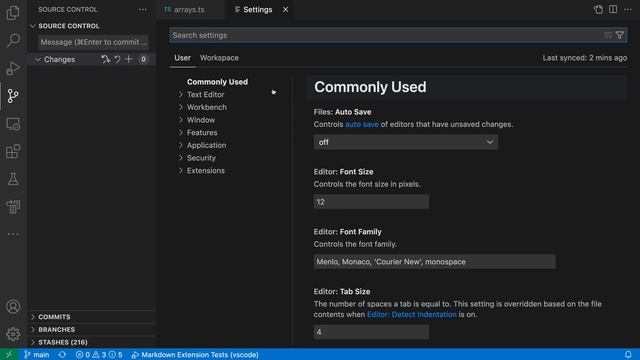Open the Run and Debug view
640x360 pixels.
tap(13, 68)
